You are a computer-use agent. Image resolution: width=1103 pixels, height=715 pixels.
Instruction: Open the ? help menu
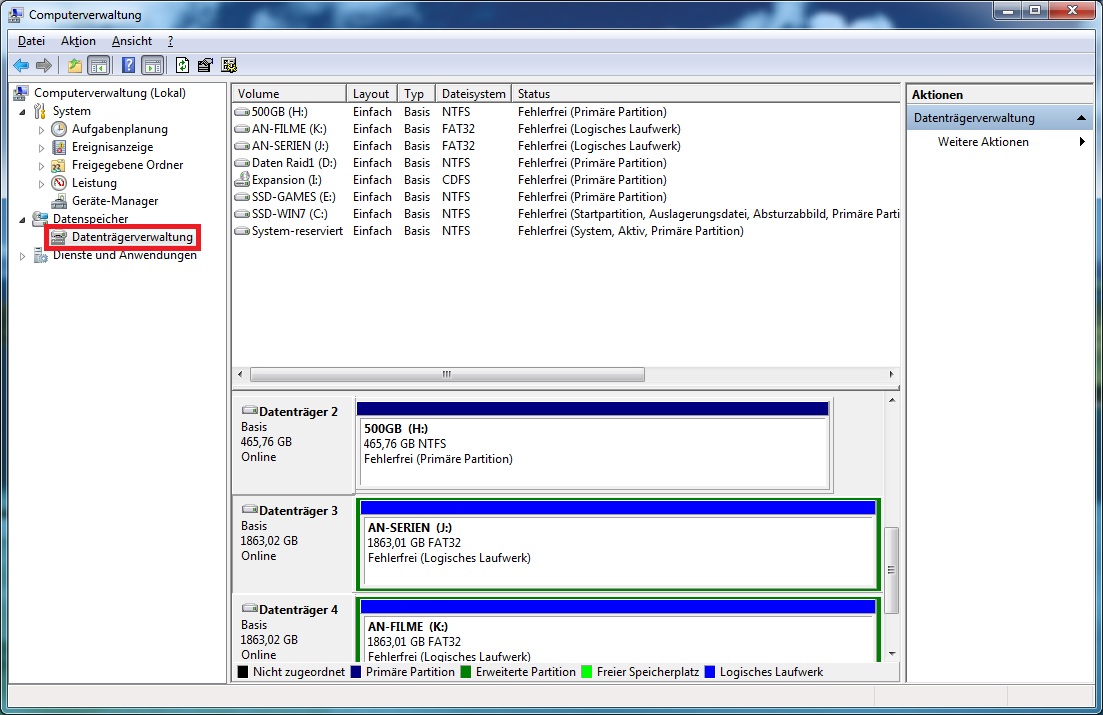170,41
